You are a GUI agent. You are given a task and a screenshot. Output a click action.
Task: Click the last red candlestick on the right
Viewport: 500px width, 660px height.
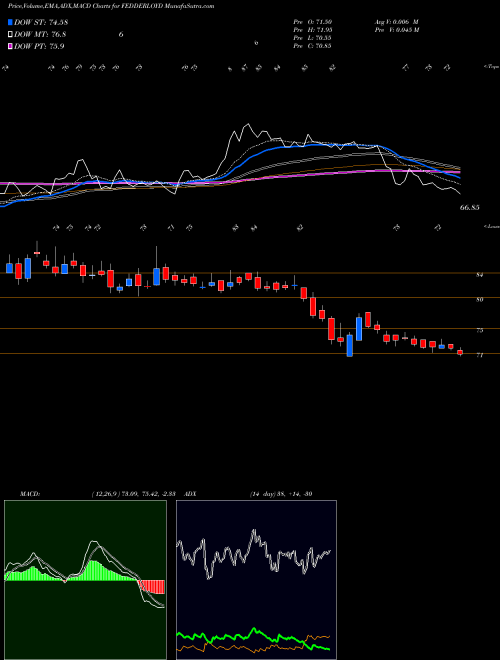click(x=460, y=352)
